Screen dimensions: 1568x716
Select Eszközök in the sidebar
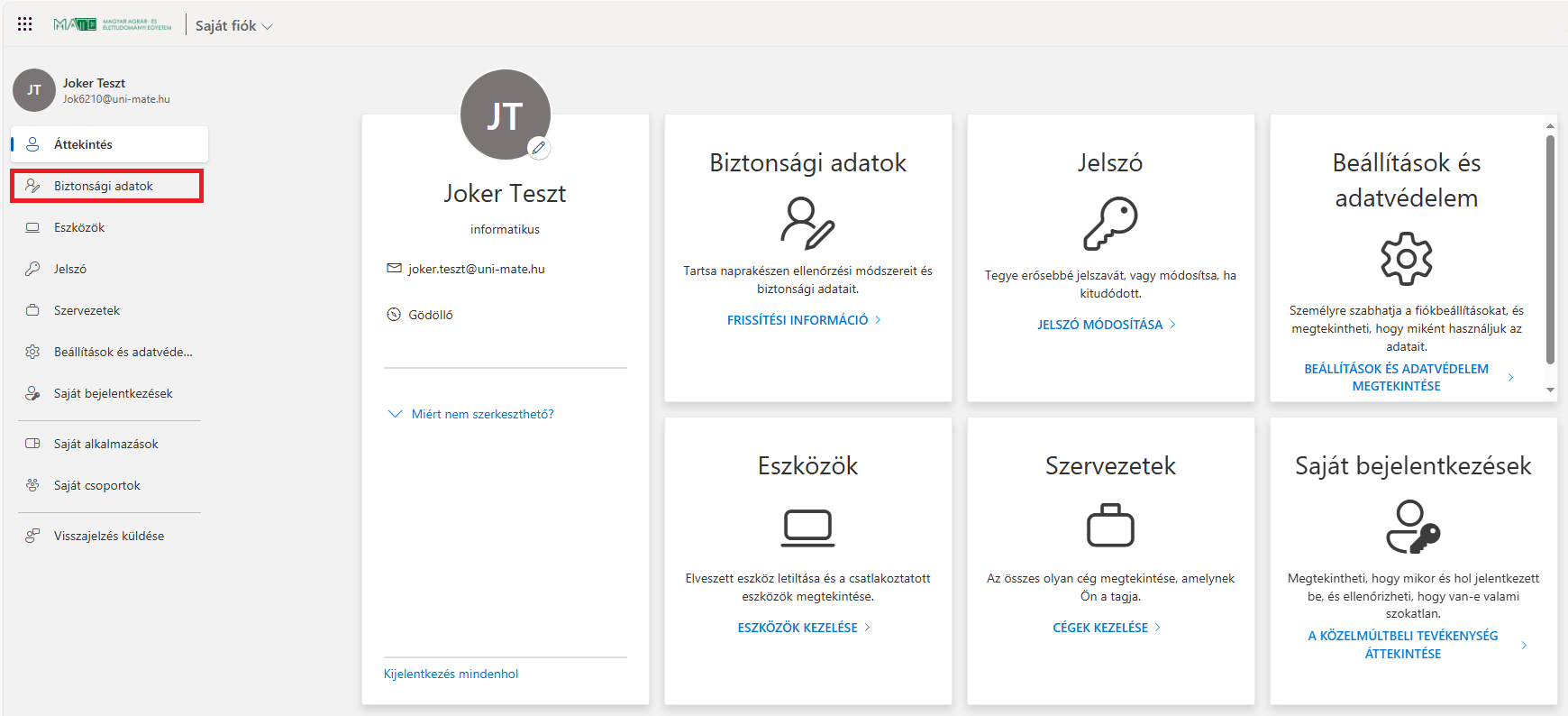(x=79, y=227)
